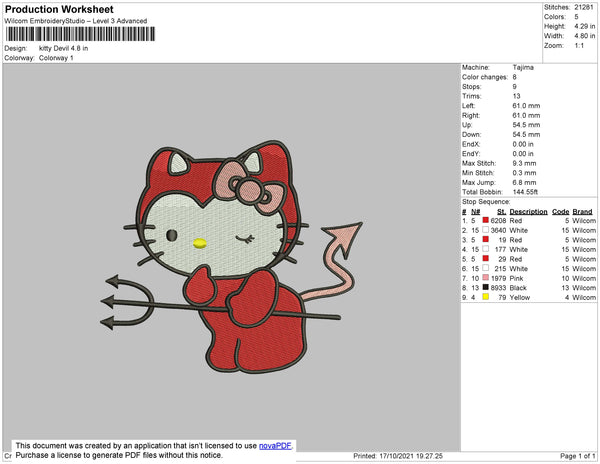
Task: Select the 'Pink' description in stop 7
Action: point(516,278)
